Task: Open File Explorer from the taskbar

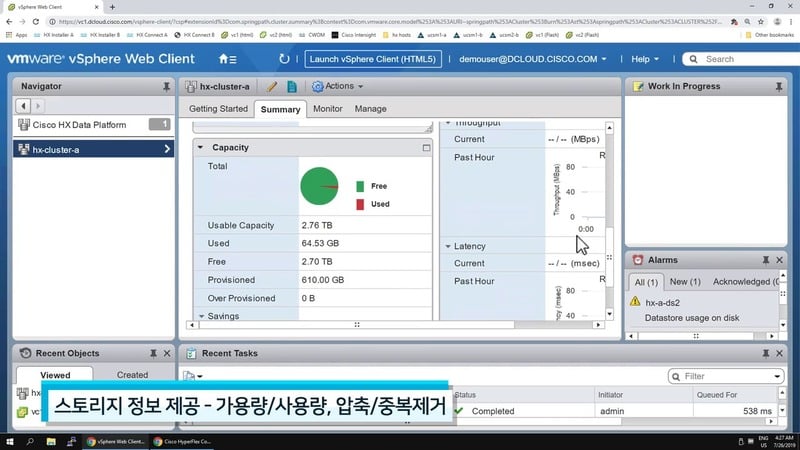Action: tap(51, 441)
